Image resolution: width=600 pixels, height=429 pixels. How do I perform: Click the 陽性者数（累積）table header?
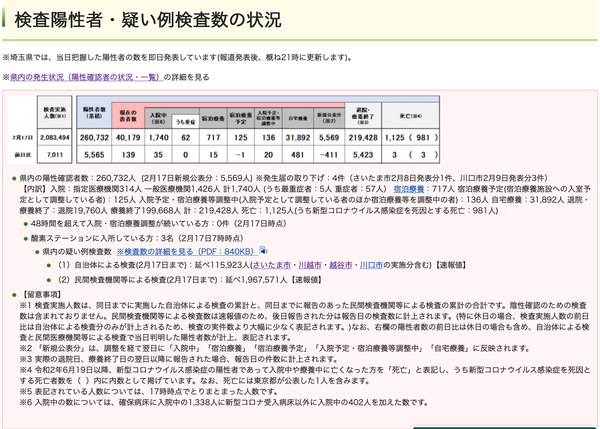pyautogui.click(x=94, y=112)
